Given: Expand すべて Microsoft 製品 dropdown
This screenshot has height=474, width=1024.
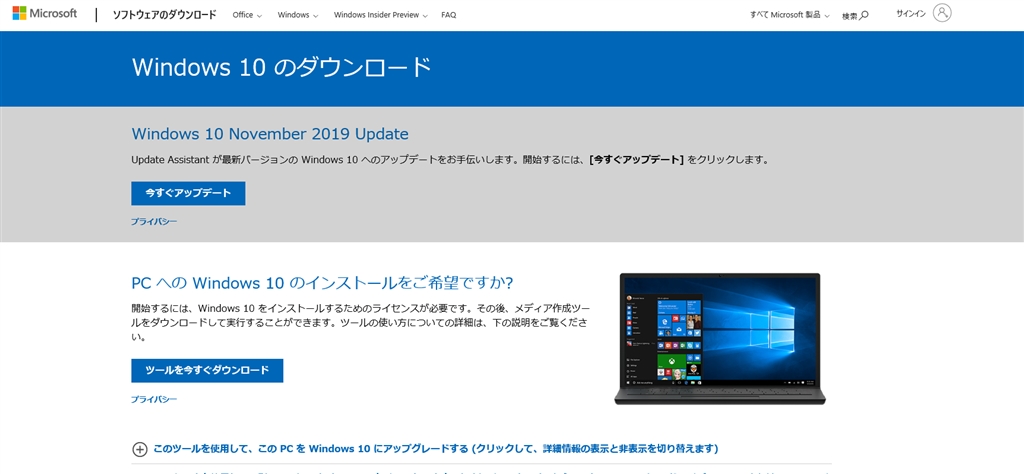Looking at the screenshot, I should pyautogui.click(x=790, y=15).
